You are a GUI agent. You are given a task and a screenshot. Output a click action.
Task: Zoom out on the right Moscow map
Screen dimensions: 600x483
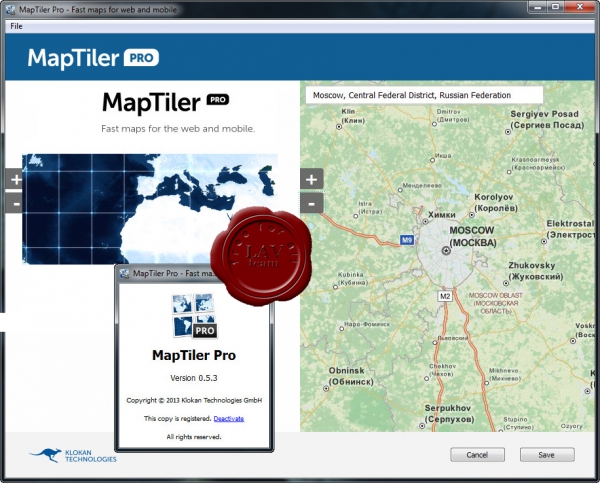click(x=311, y=204)
